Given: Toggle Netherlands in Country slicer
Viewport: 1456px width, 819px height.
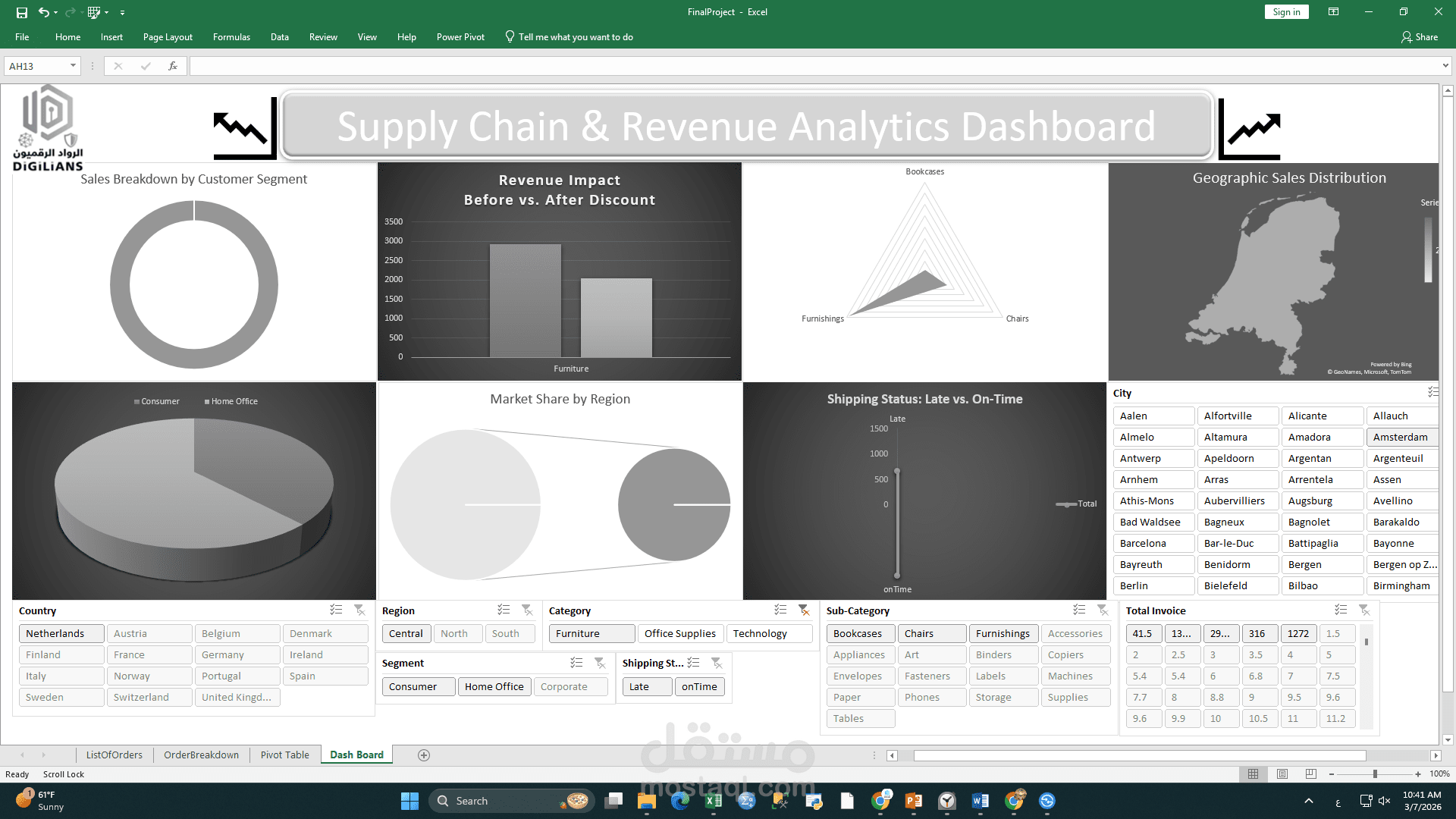Looking at the screenshot, I should pyautogui.click(x=61, y=634).
